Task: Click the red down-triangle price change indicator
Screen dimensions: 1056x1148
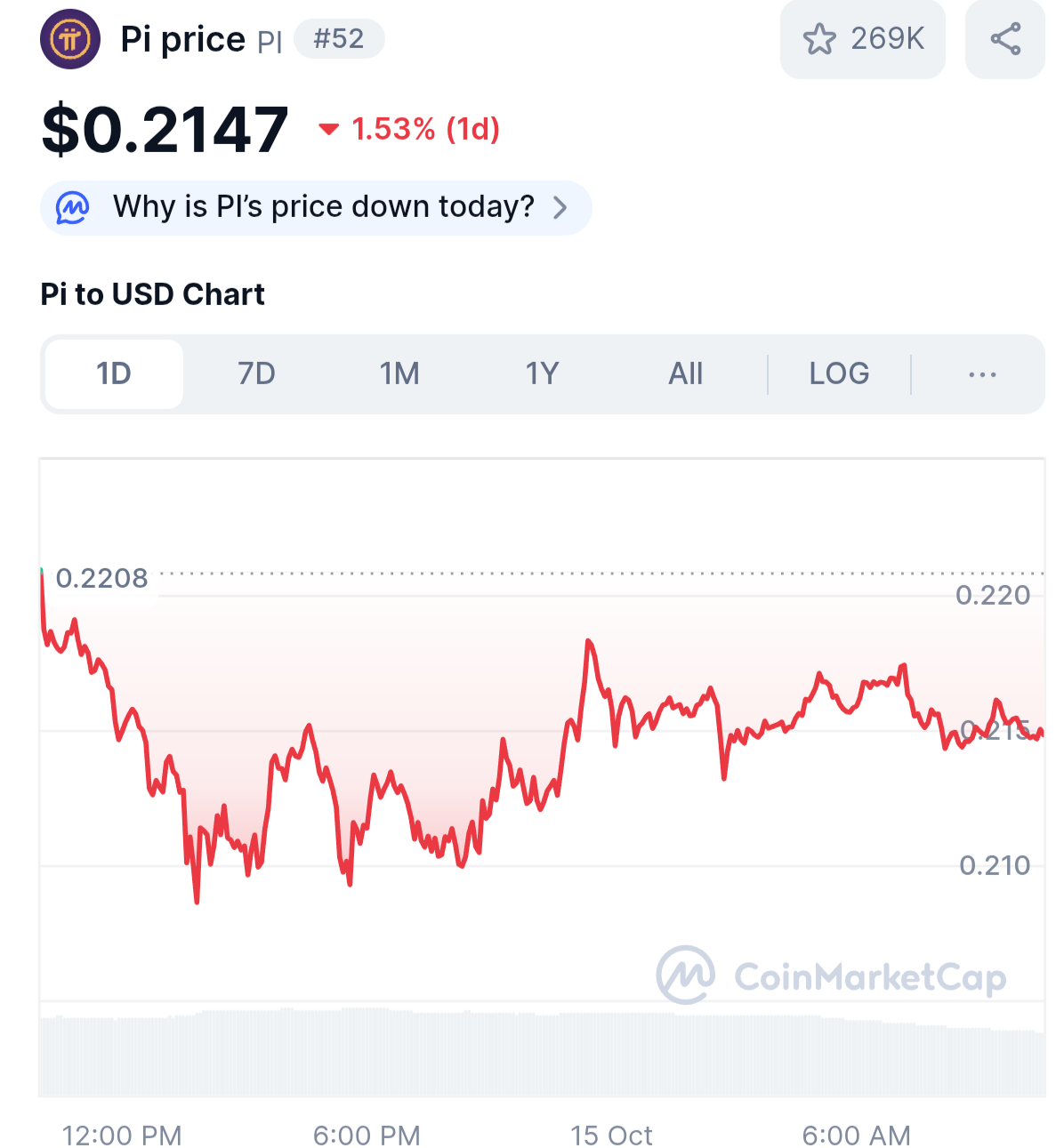Action: pos(328,130)
